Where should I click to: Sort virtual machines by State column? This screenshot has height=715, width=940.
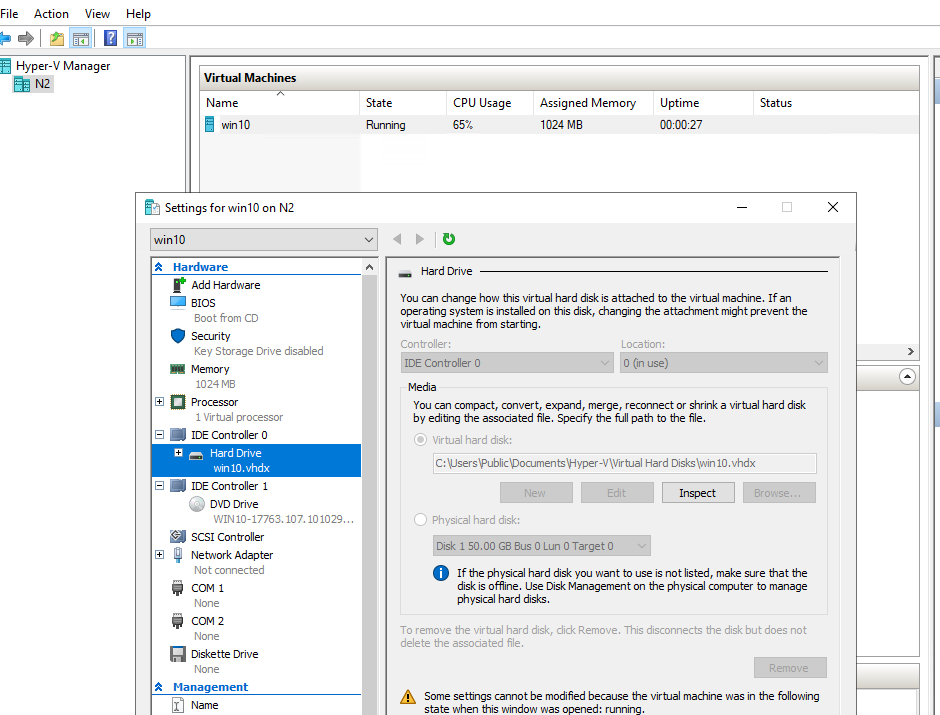coord(402,102)
